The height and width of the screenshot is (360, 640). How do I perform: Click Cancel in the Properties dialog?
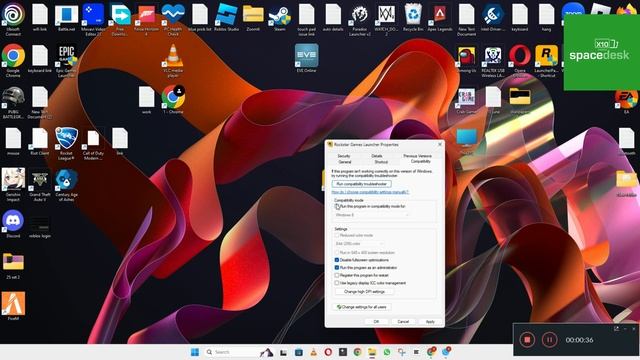[403, 322]
